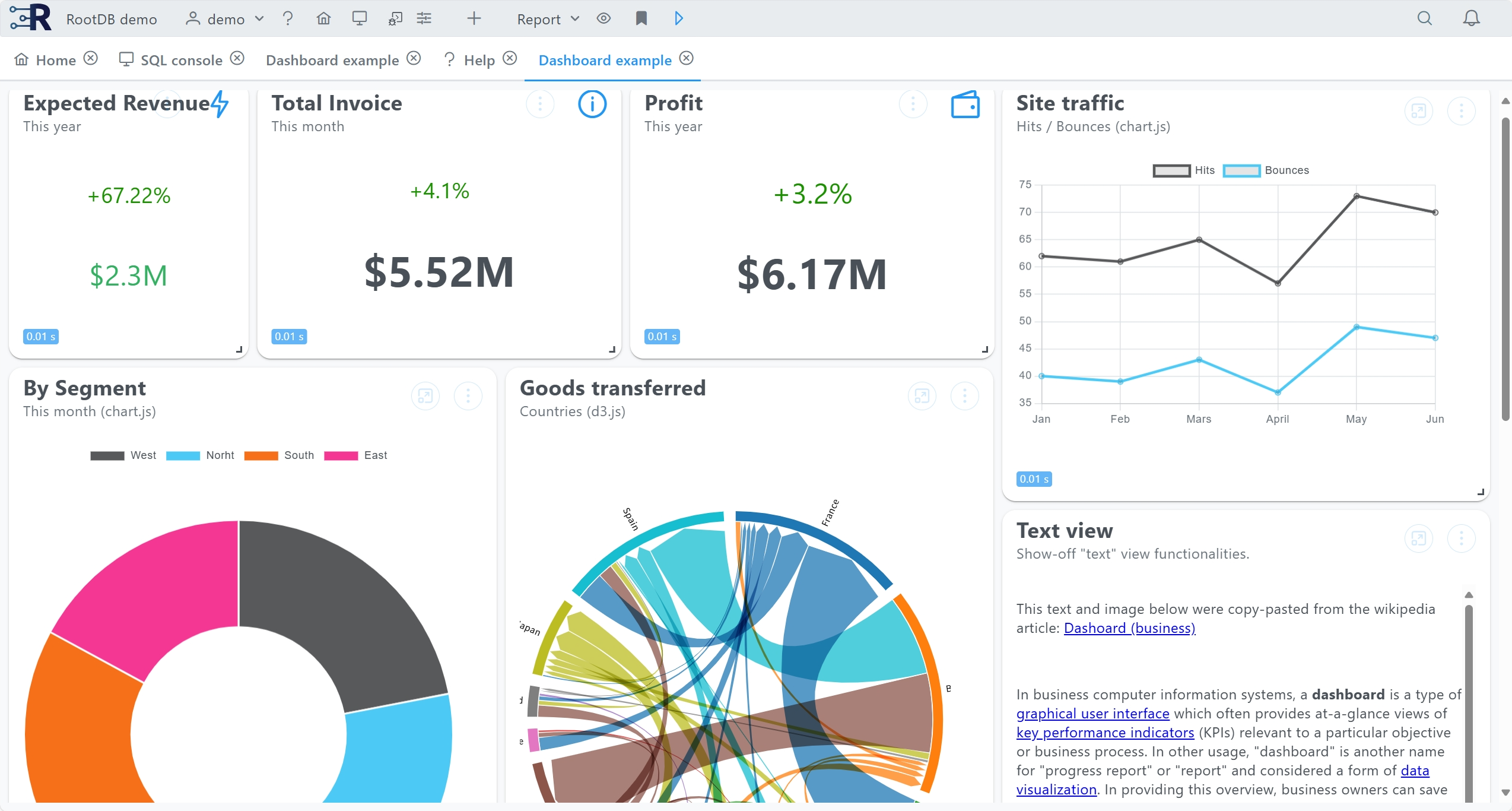Click the May hits data point
Screen dimensions: 1512x811
pyautogui.click(x=1357, y=196)
